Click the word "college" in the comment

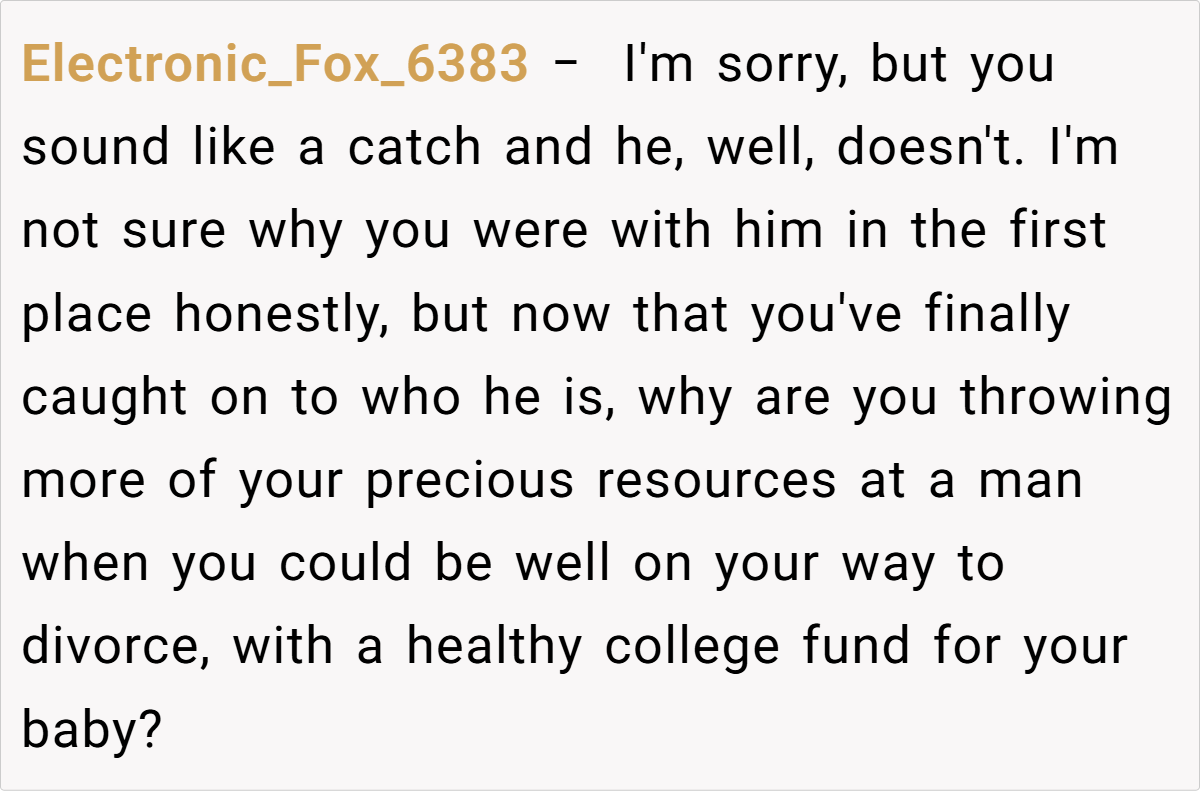pyautogui.click(x=691, y=647)
